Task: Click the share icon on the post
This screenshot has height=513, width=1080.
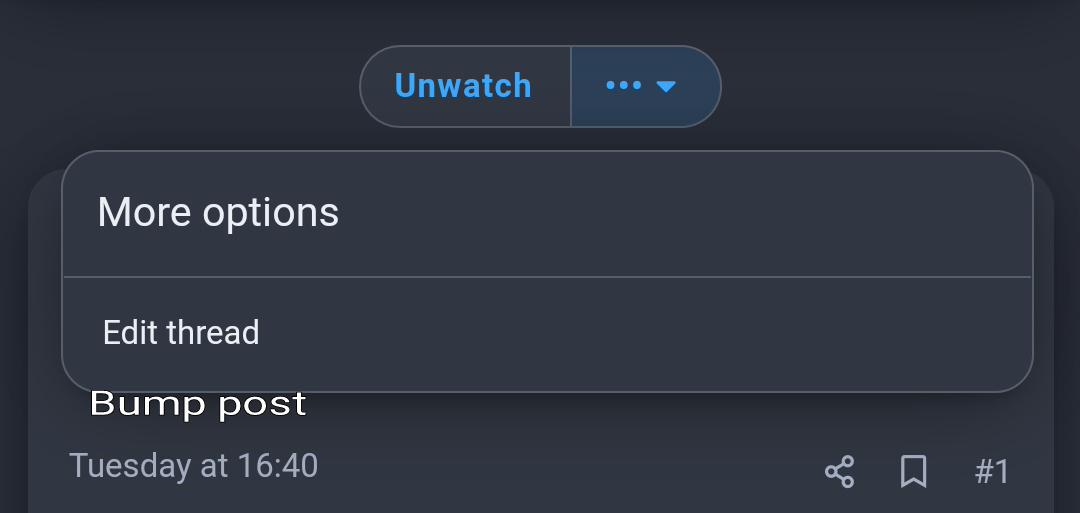Action: pyautogui.click(x=839, y=472)
